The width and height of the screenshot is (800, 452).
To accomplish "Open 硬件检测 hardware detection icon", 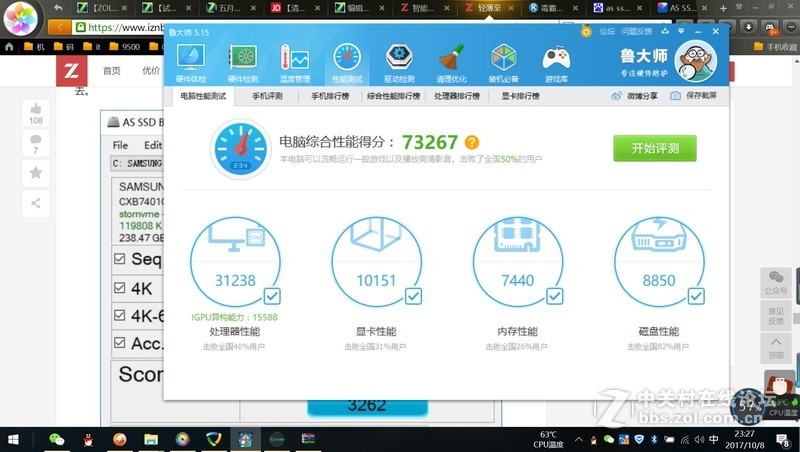I will [x=243, y=63].
